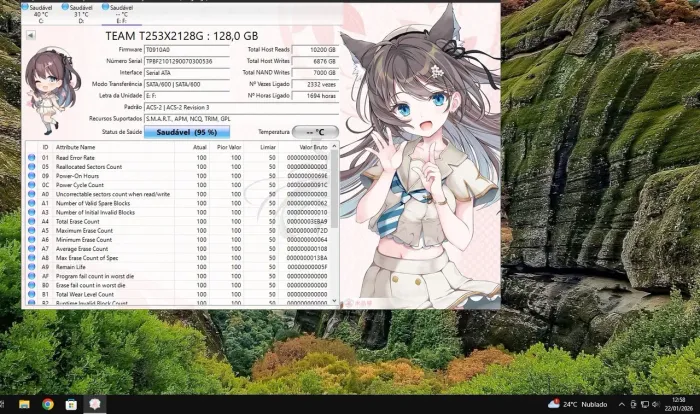Show hidden tray icons chevron
The width and height of the screenshot is (700, 414).
click(x=621, y=404)
